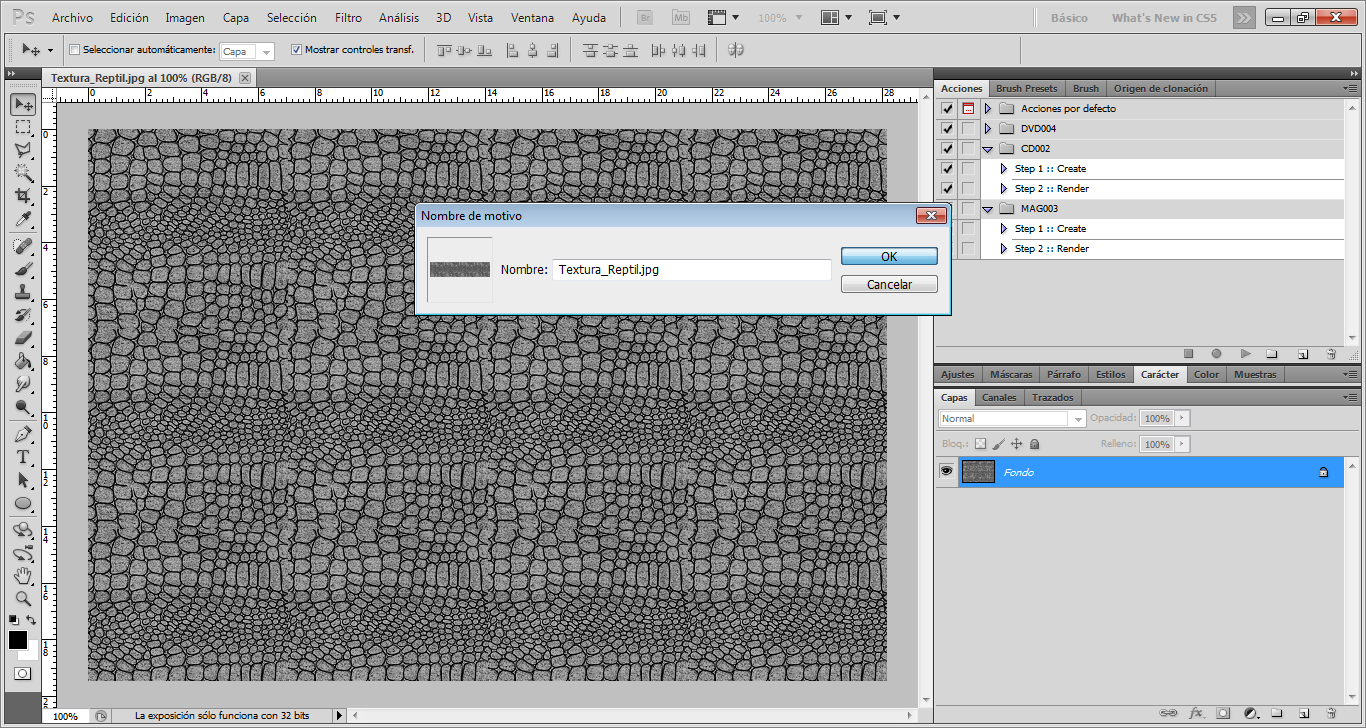Start recording action with record icon
The width and height of the screenshot is (1366, 728).
pyautogui.click(x=1217, y=354)
